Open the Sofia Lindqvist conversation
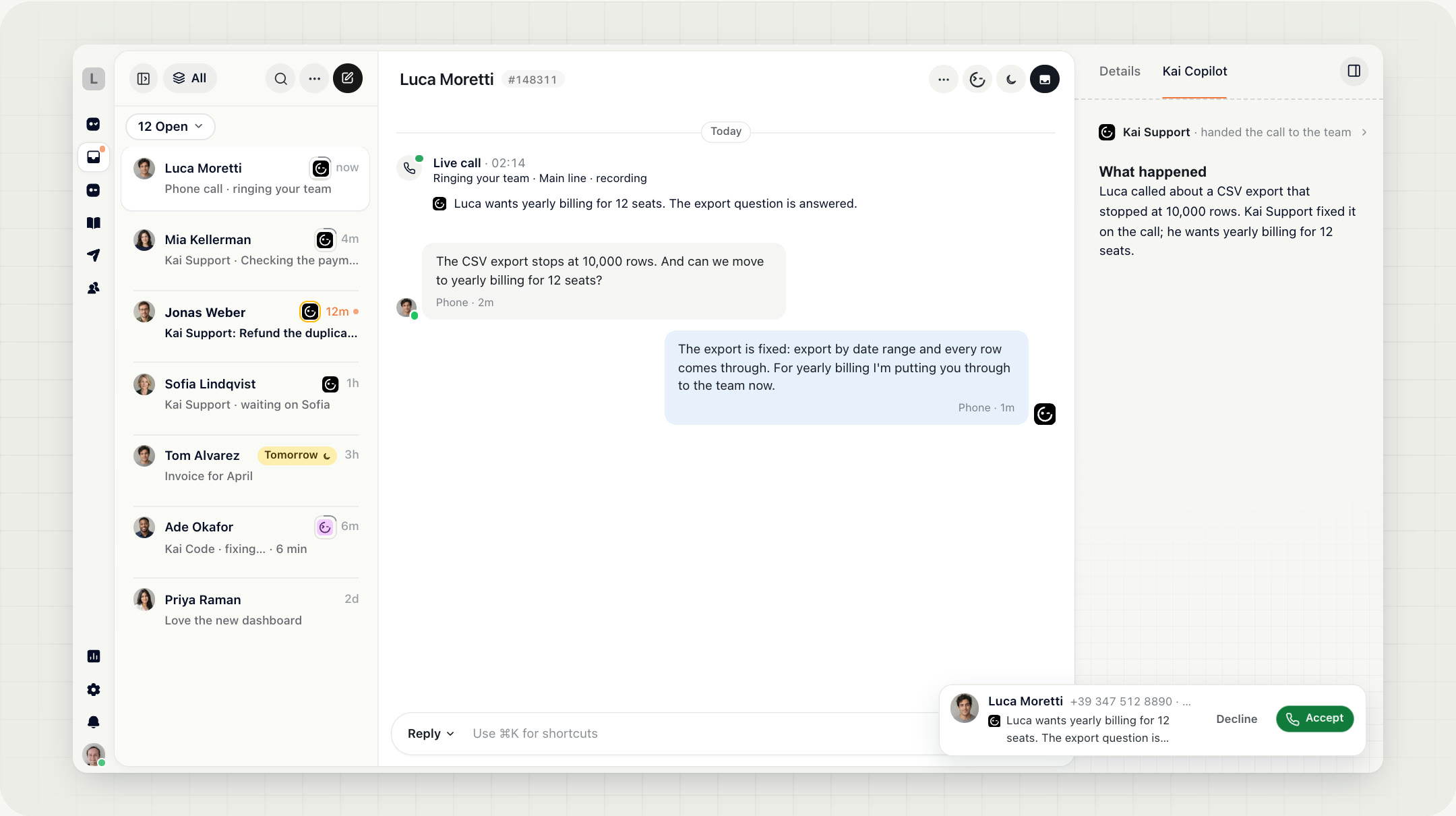Viewport: 1456px width, 816px height. pyautogui.click(x=245, y=394)
